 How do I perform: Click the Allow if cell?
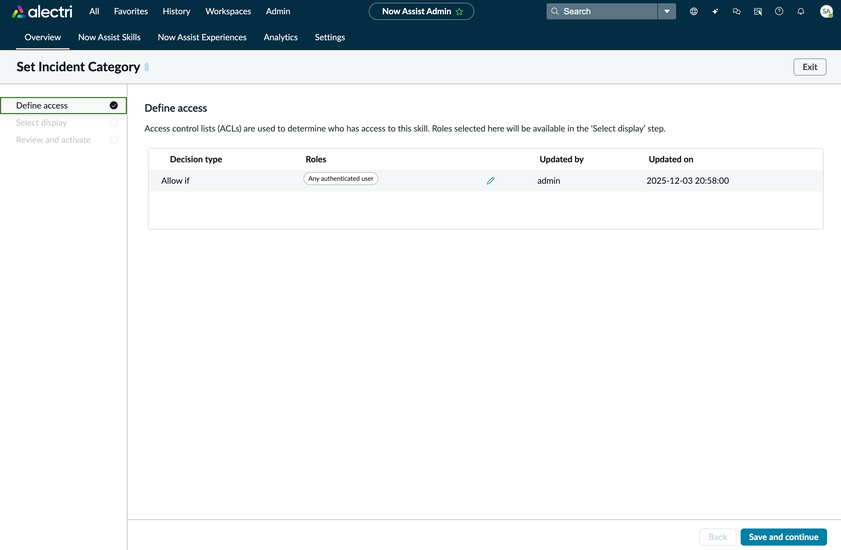click(175, 181)
